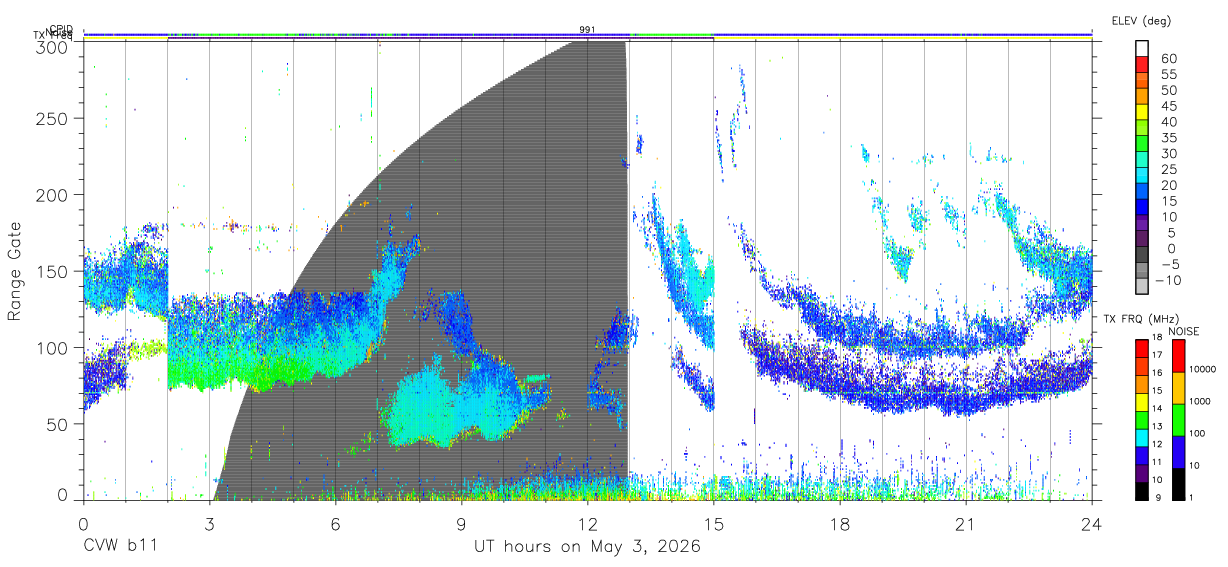The image size is (1228, 567).
Task: Click the light gray bottom ELEV swatch
Action: (1142, 286)
